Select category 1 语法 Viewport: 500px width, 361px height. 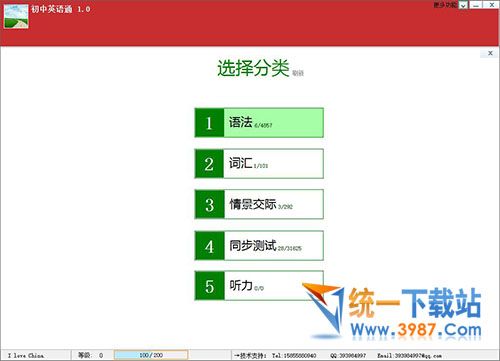click(259, 122)
